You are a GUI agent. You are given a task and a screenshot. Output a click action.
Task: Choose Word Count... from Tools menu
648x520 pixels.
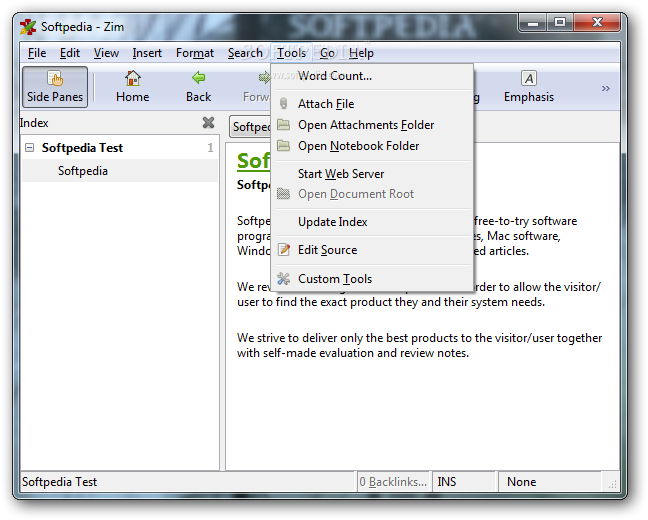372,76
